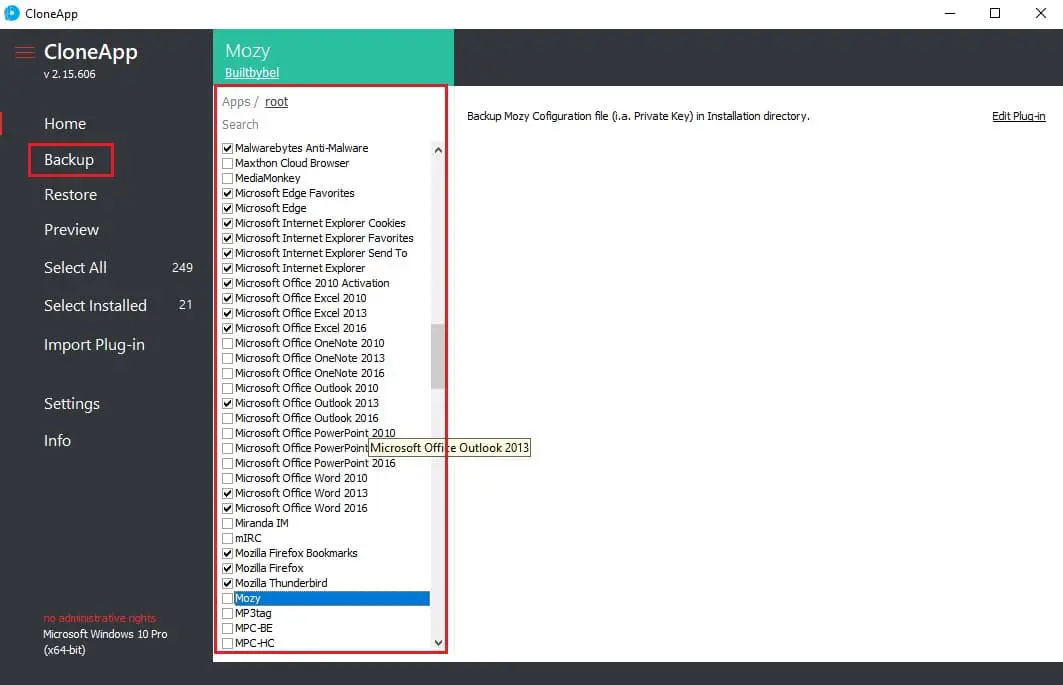Select Microsoft Office PowerPoint 2016 entry
Image resolution: width=1063 pixels, height=685 pixels.
315,463
